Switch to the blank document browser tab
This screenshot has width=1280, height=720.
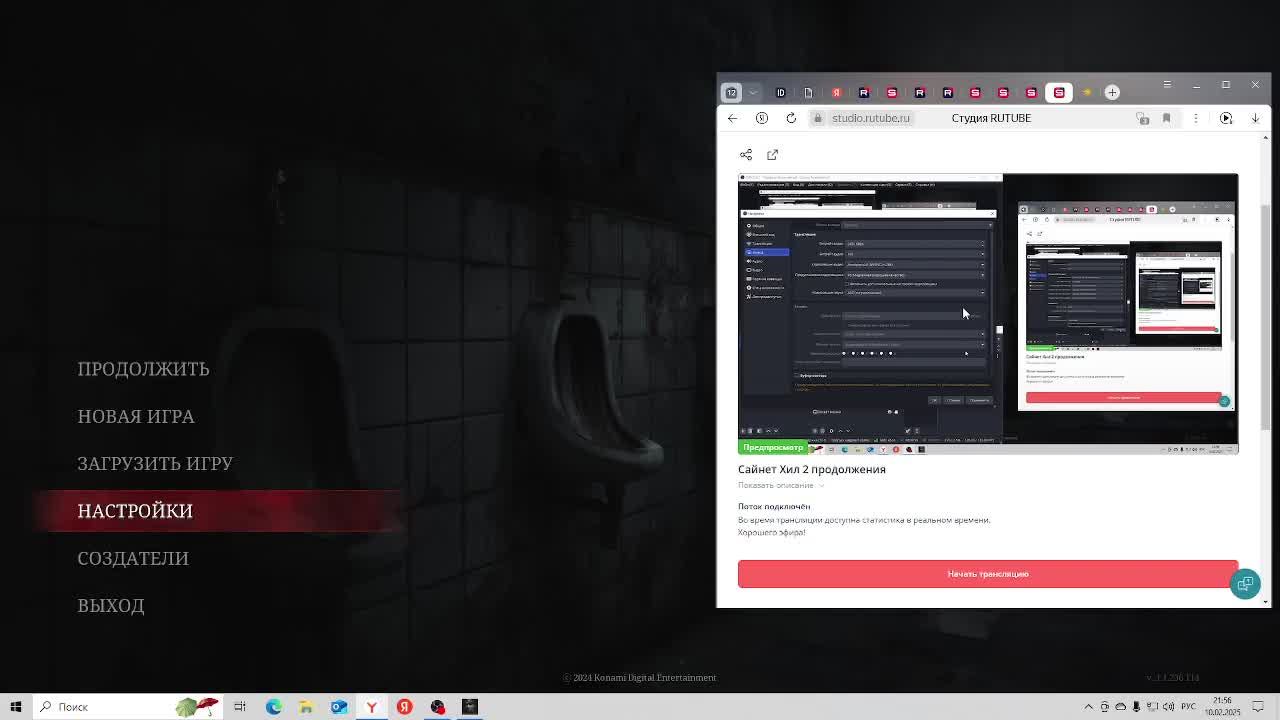pos(809,93)
